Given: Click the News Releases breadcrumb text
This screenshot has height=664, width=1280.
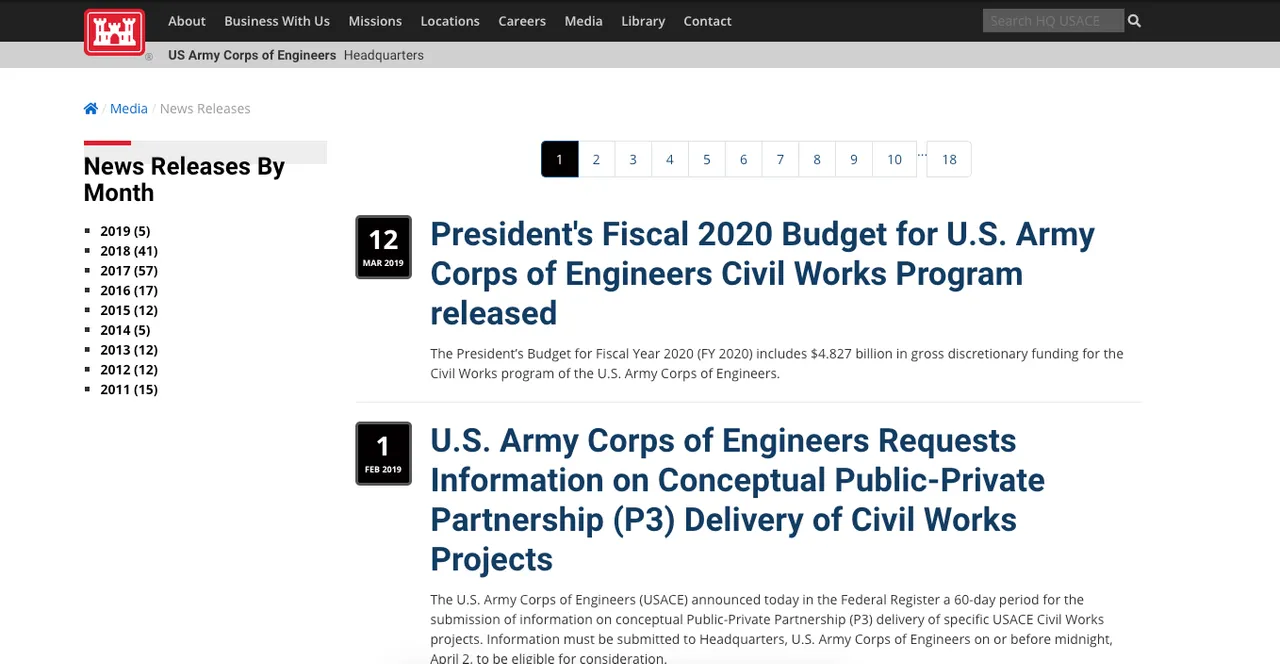Looking at the screenshot, I should click(x=205, y=108).
